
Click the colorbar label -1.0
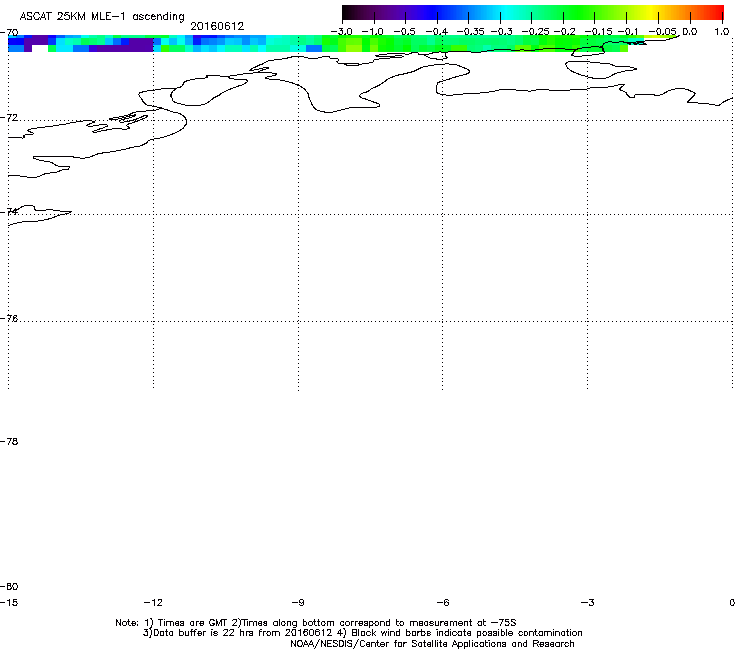point(373,32)
